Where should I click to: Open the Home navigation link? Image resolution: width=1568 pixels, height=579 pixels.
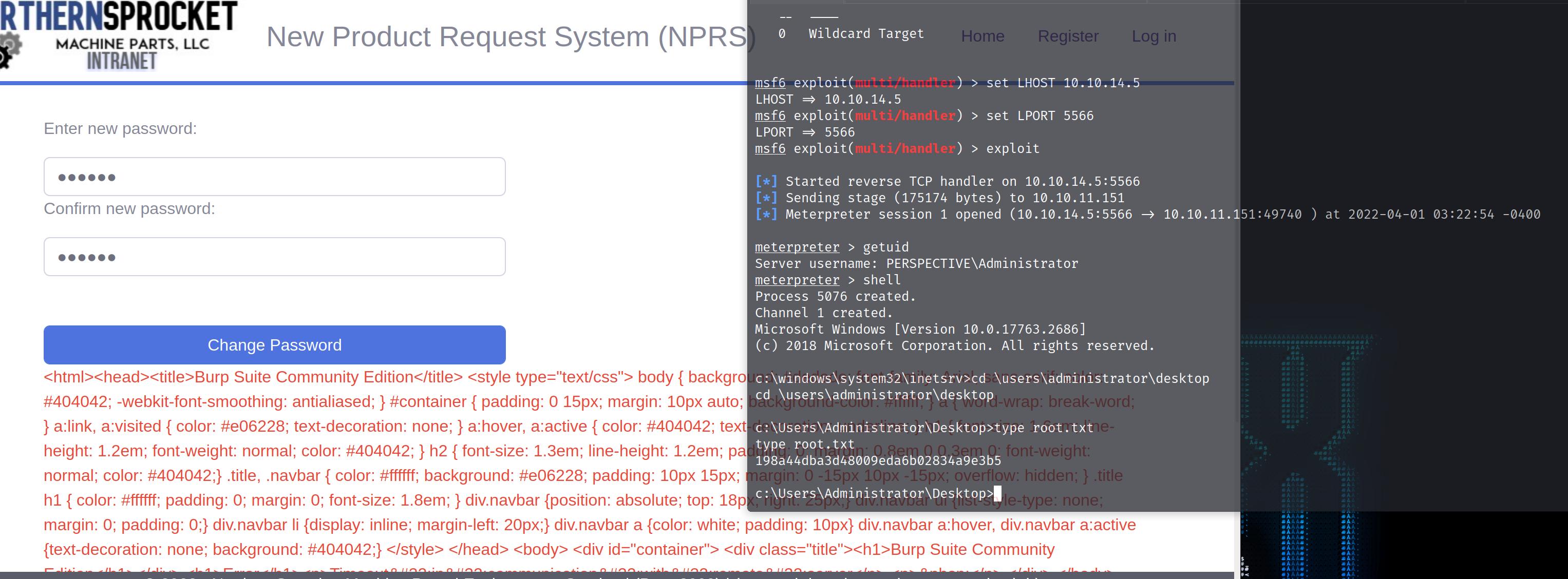(x=983, y=36)
